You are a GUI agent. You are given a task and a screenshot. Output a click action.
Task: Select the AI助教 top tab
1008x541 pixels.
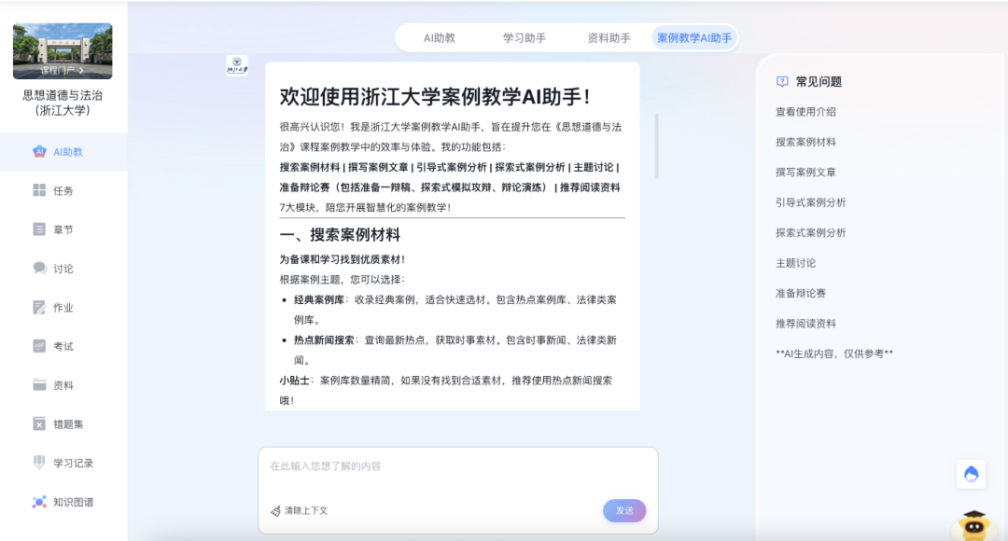pos(439,38)
